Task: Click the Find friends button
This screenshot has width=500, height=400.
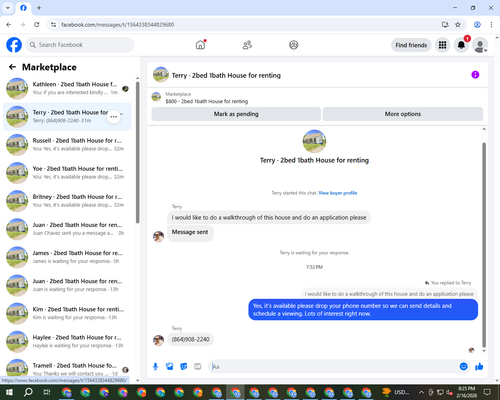Action: click(411, 45)
